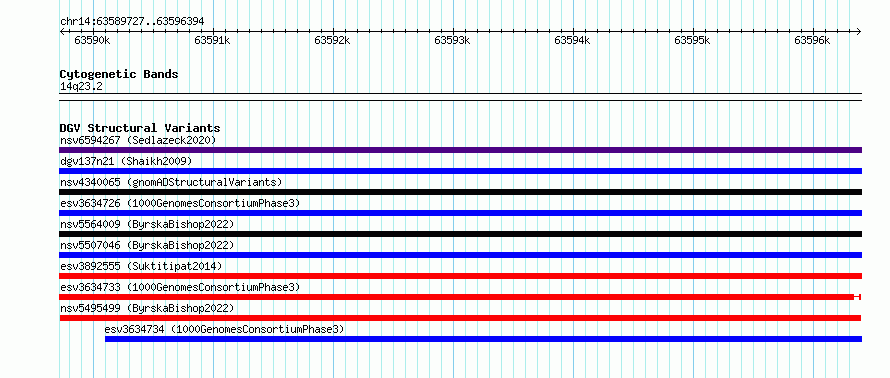The image size is (890, 378).
Task: Click the 63590k ruler label
Action: click(92, 40)
